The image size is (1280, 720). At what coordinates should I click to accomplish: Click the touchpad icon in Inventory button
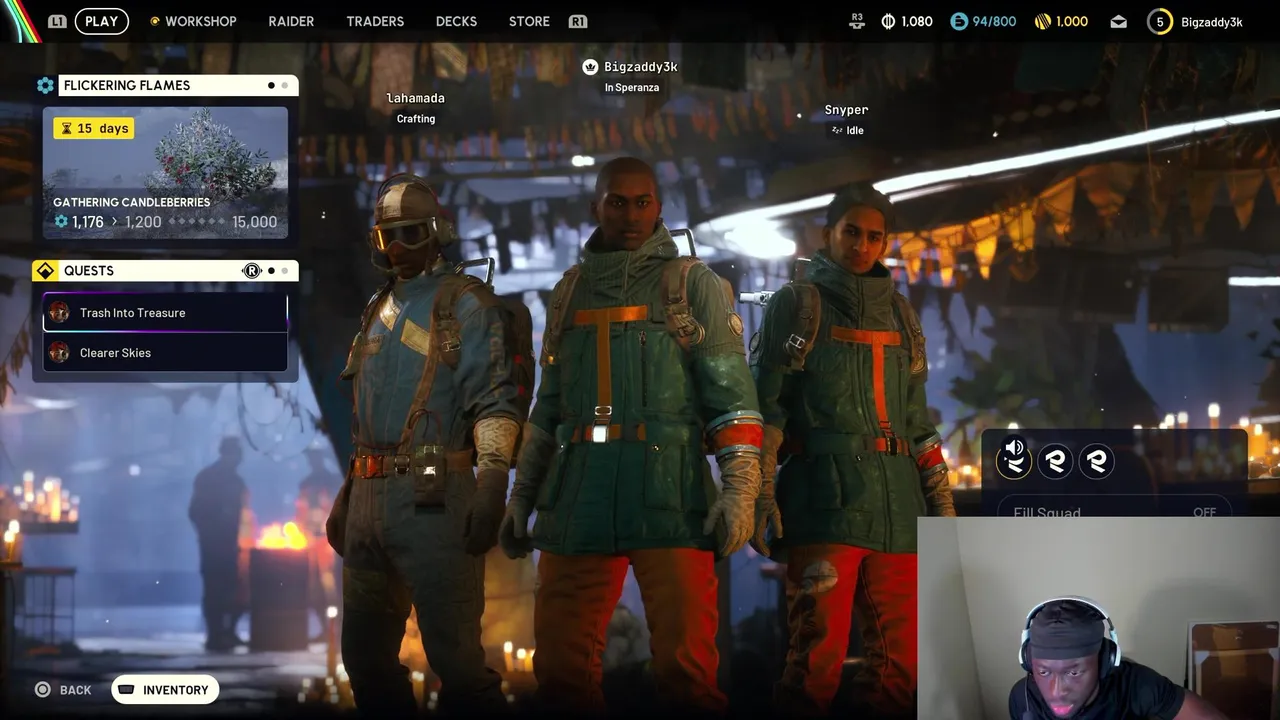click(x=126, y=690)
